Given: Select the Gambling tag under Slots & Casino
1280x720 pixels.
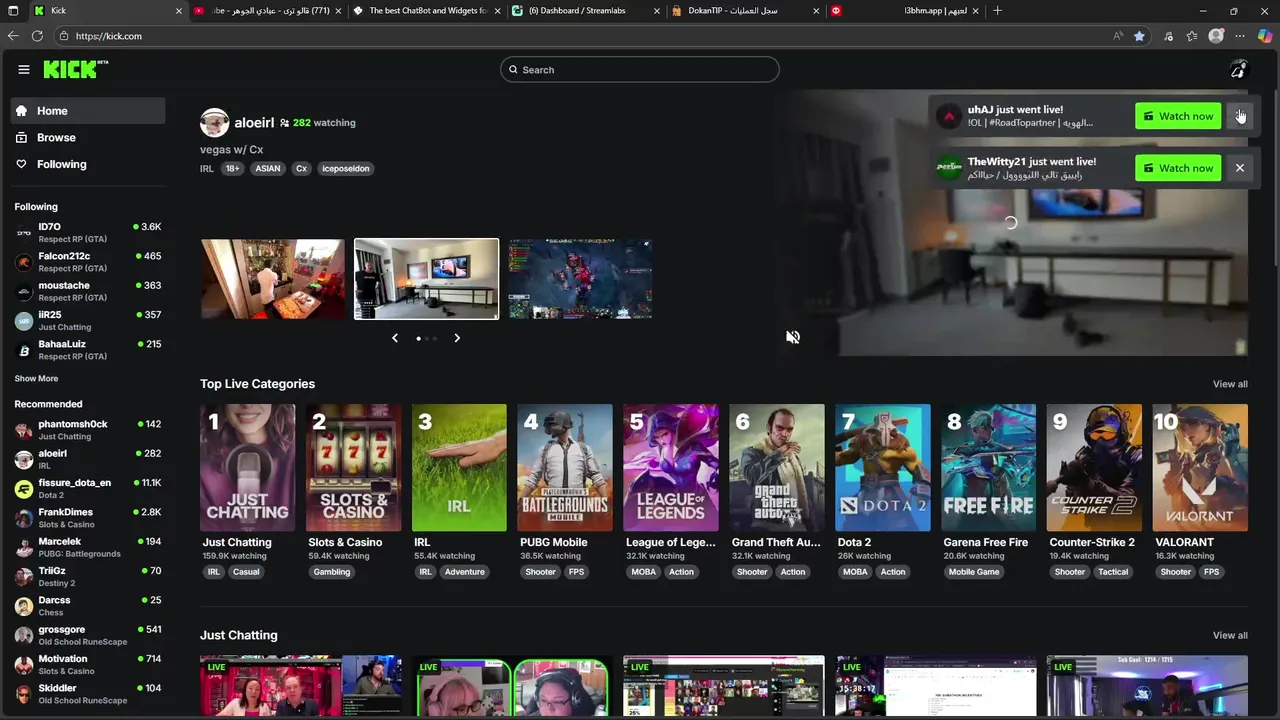Looking at the screenshot, I should 331,572.
